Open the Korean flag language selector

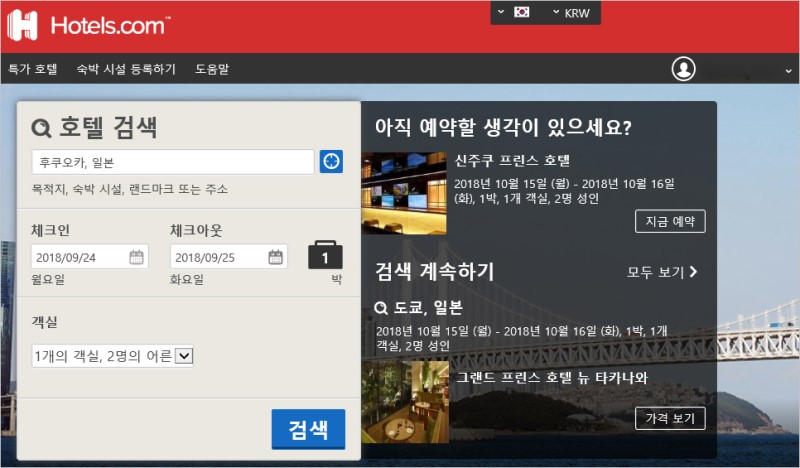click(x=515, y=12)
